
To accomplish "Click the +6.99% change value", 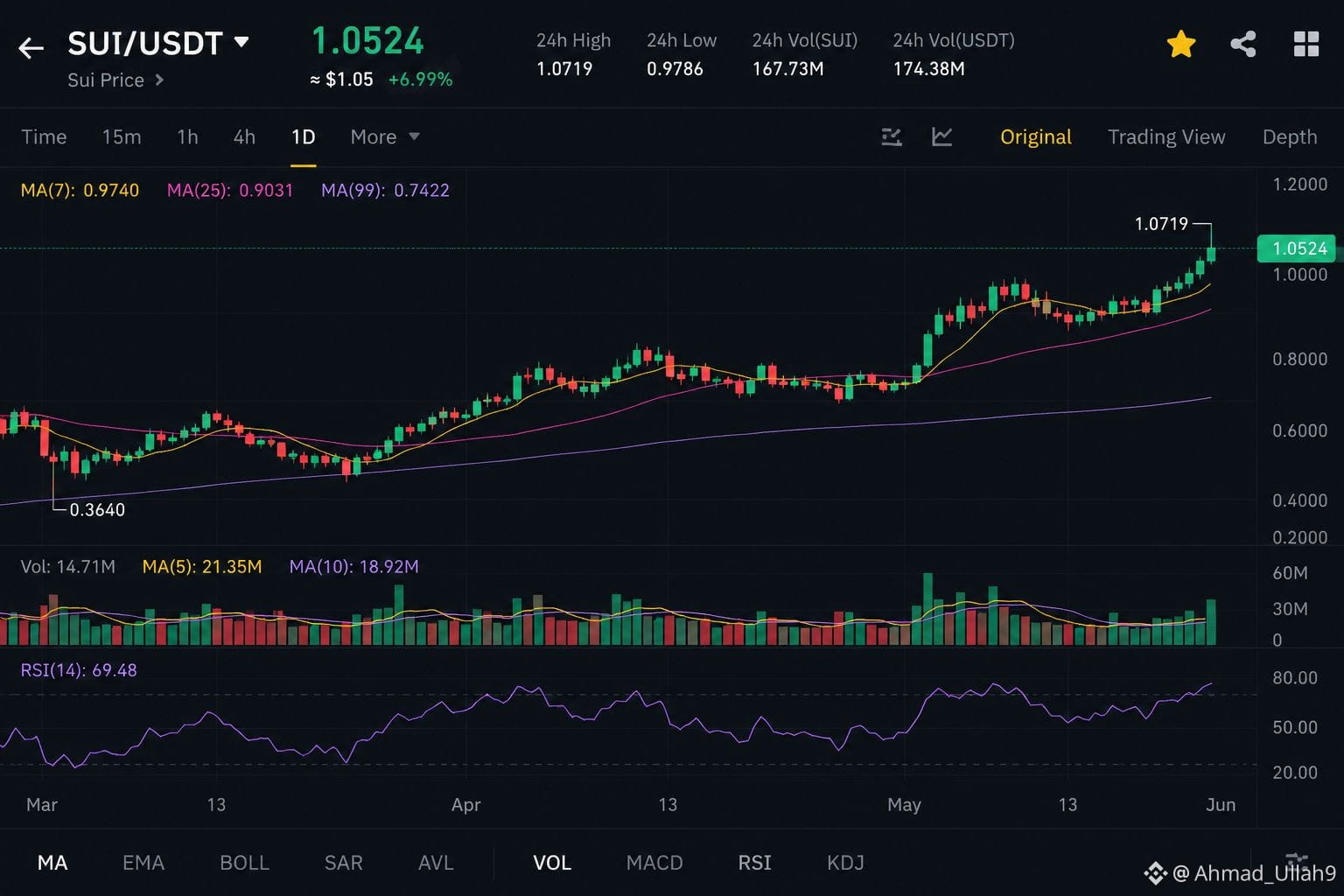I will (420, 80).
